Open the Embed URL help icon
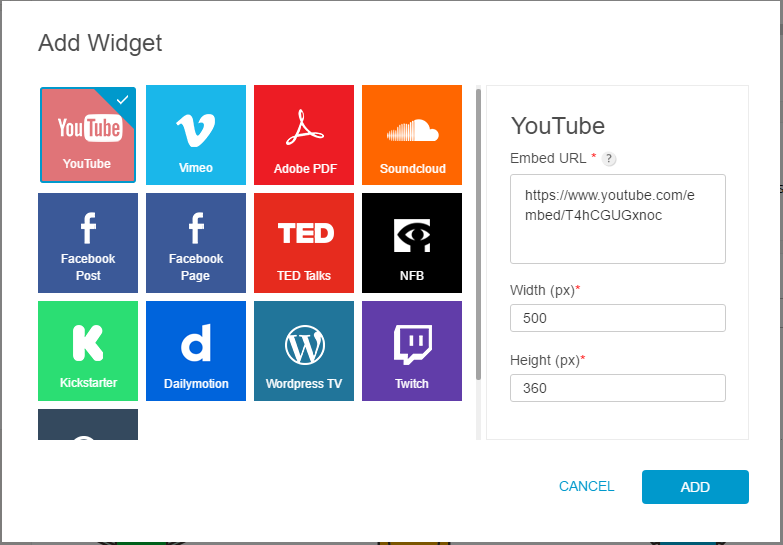 [x=609, y=159]
